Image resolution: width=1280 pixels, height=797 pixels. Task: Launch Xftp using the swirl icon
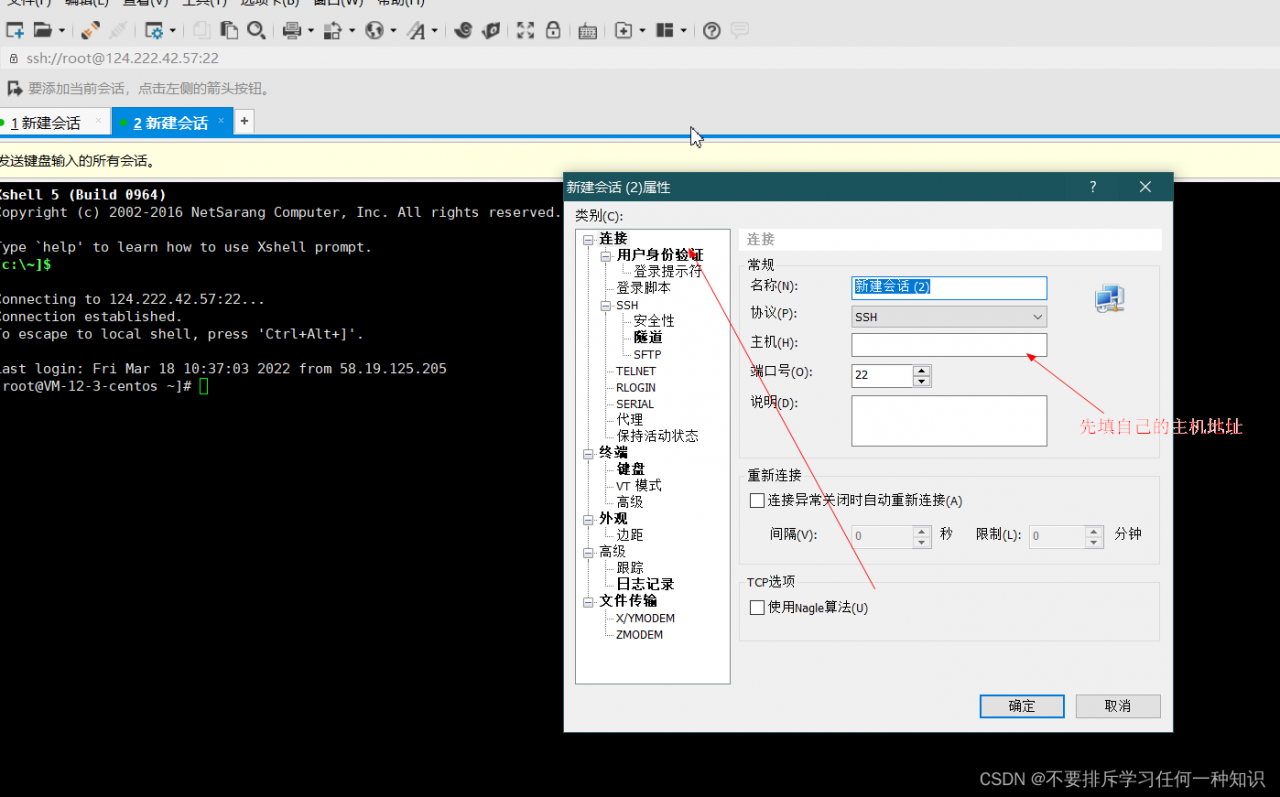(x=463, y=31)
